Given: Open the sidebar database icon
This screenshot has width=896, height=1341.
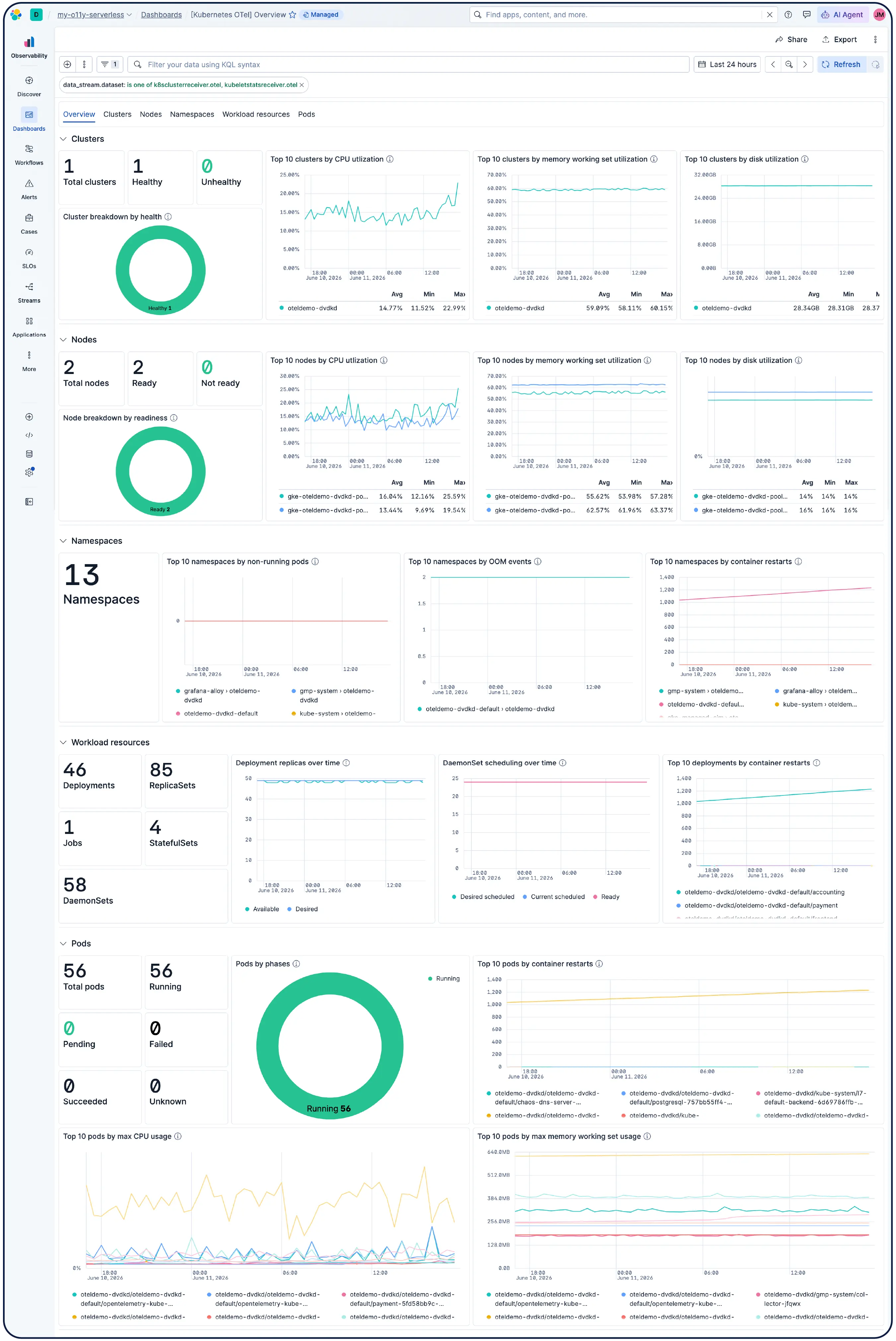Looking at the screenshot, I should 29,454.
